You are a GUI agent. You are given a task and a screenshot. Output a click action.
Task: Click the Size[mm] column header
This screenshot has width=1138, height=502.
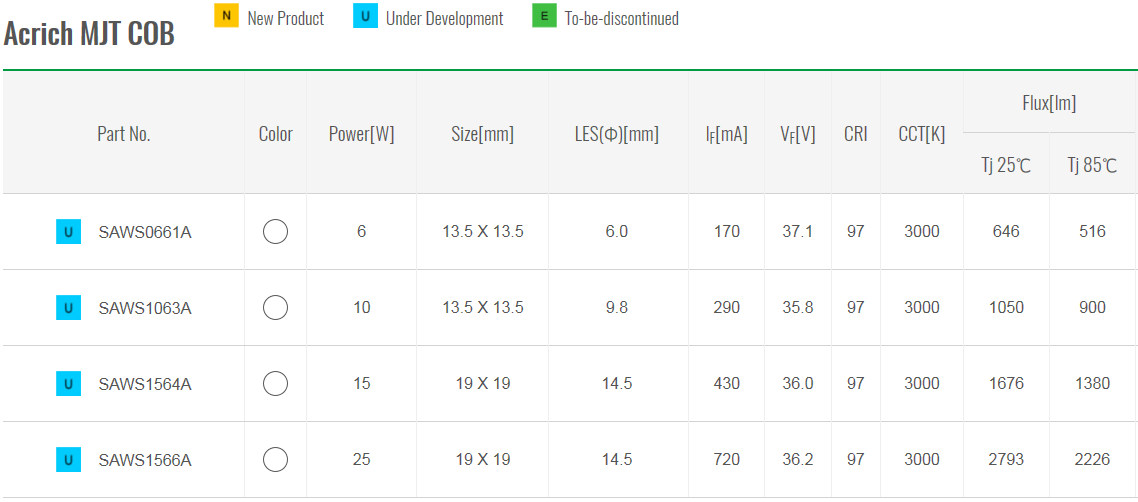(x=483, y=134)
